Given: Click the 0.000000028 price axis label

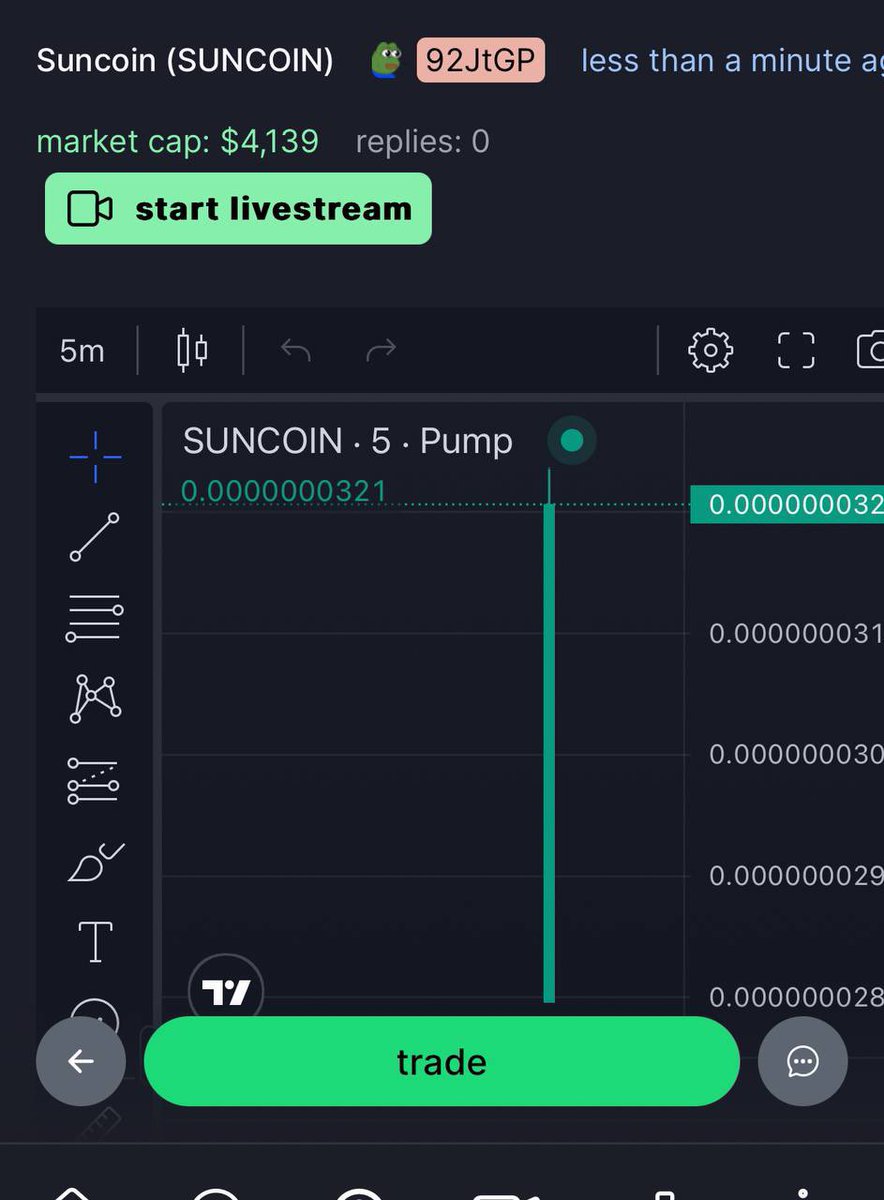Looking at the screenshot, I should tap(796, 997).
